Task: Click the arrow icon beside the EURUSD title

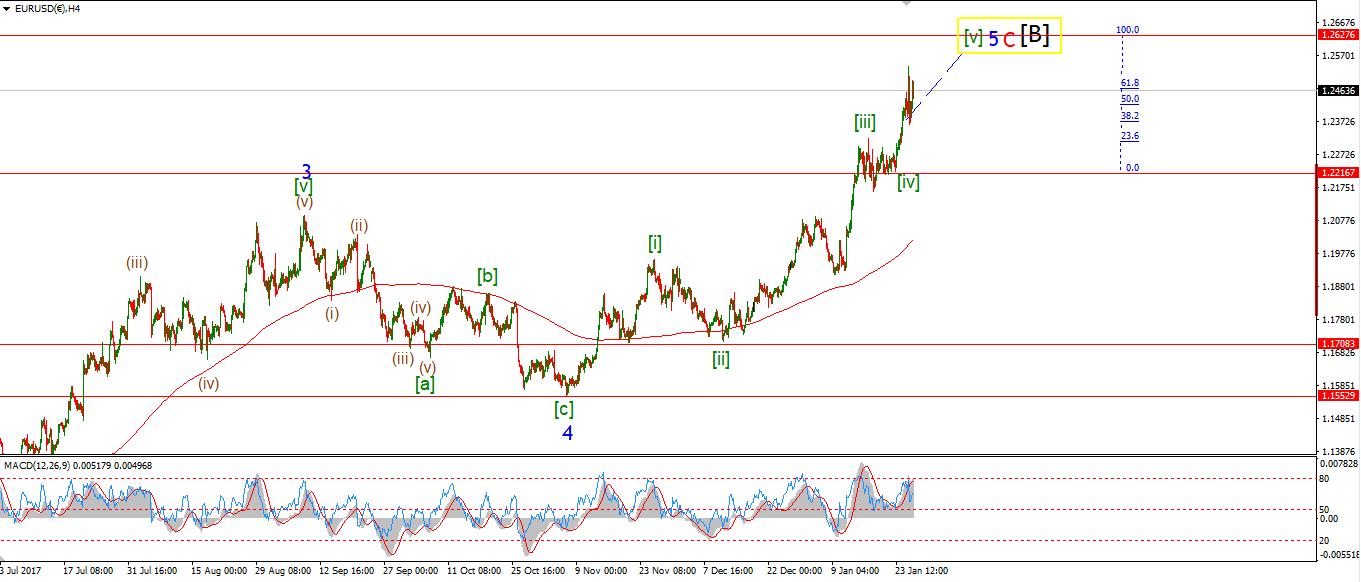Action: pyautogui.click(x=6, y=8)
